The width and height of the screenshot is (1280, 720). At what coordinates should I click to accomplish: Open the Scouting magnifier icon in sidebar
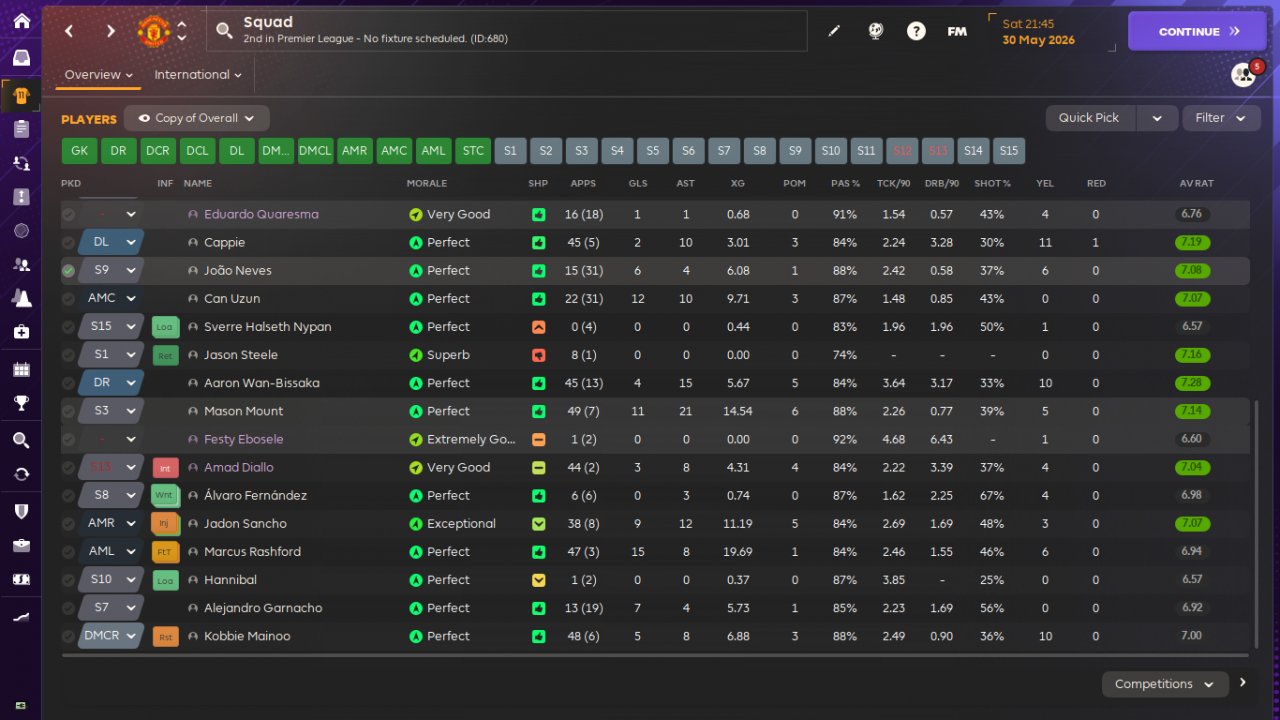tap(21, 440)
